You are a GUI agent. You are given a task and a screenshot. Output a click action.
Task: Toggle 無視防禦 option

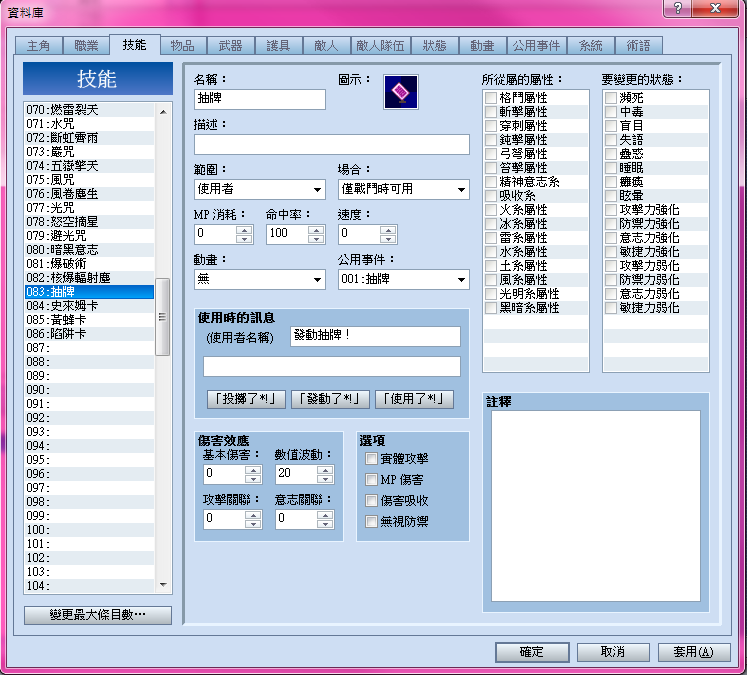pos(371,522)
